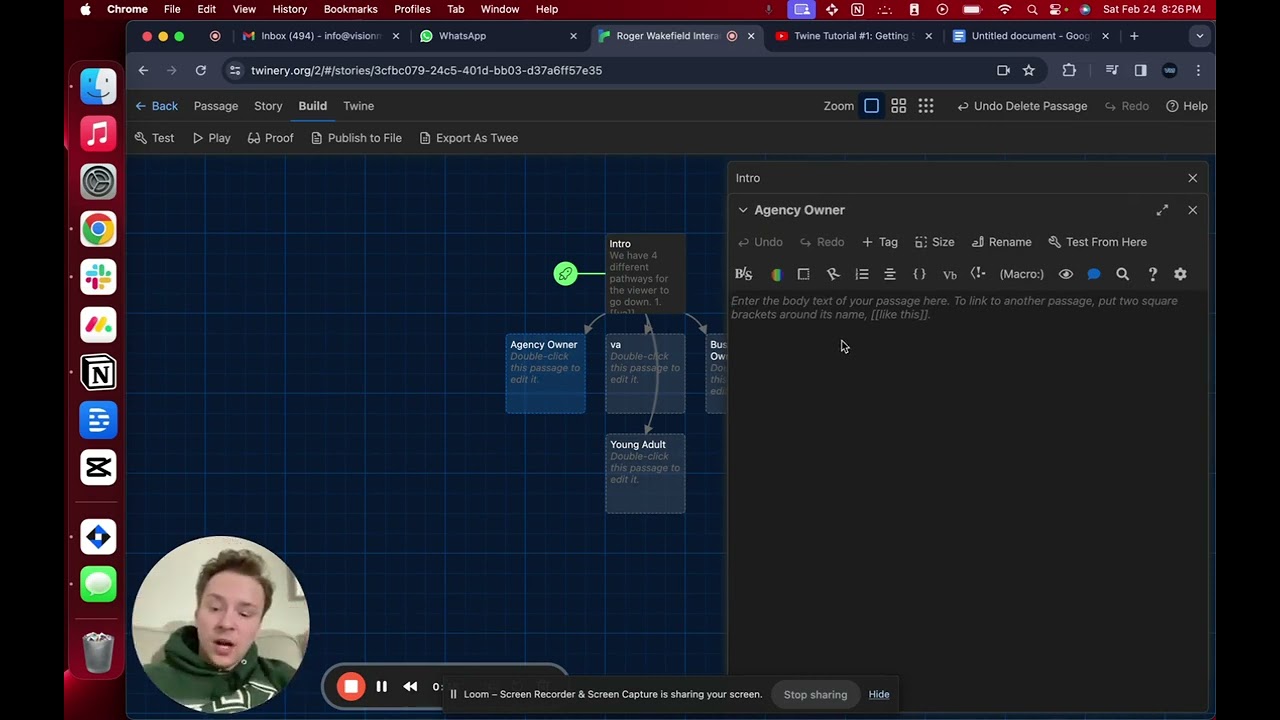Click Stop sharing in screen share bar
This screenshot has width=1280, height=720.
click(815, 694)
